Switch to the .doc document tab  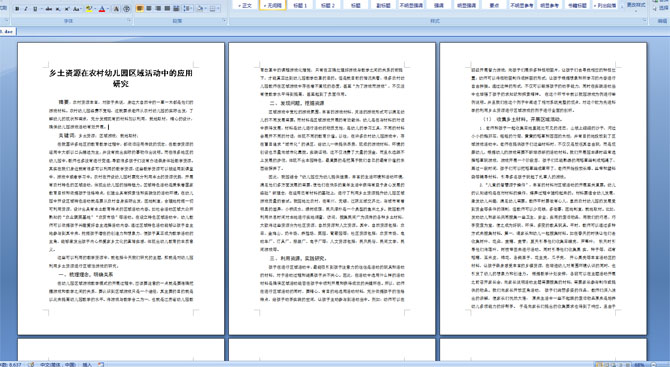(8, 32)
